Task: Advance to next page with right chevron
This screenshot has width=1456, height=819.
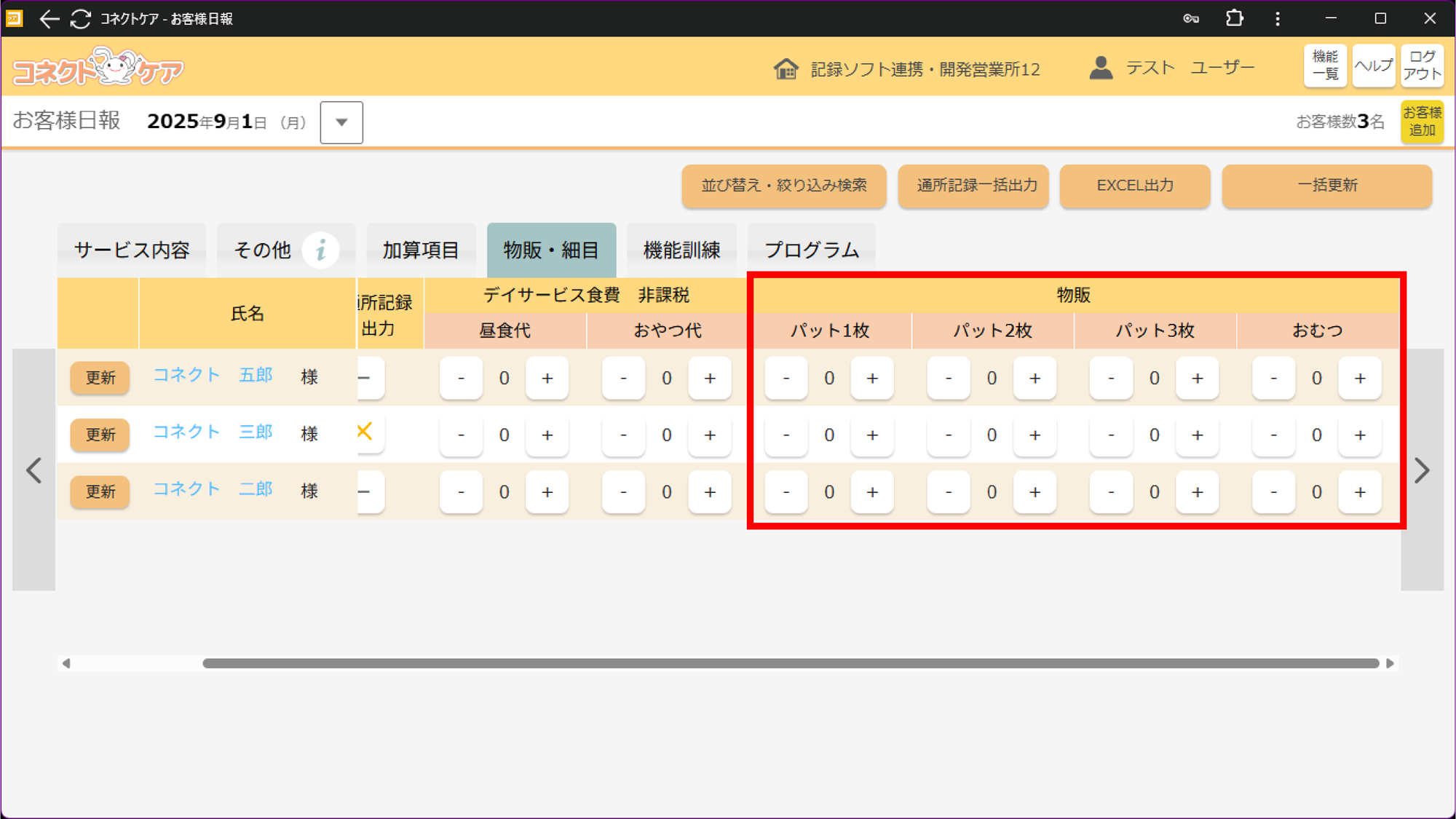Action: click(x=1422, y=470)
